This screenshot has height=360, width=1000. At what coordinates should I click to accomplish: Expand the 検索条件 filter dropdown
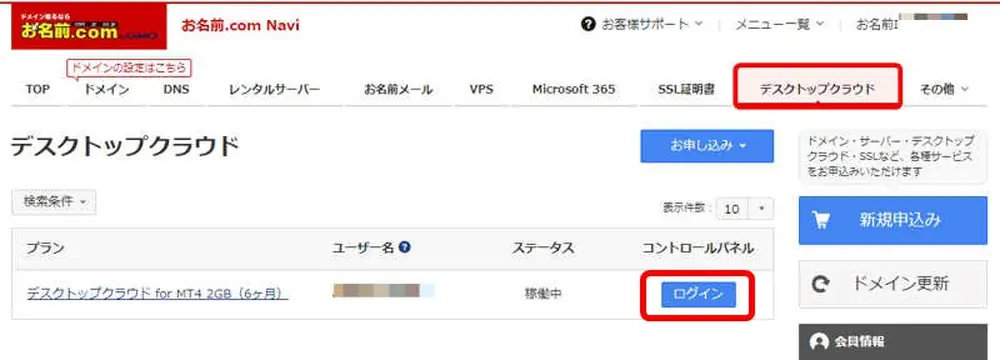[54, 202]
